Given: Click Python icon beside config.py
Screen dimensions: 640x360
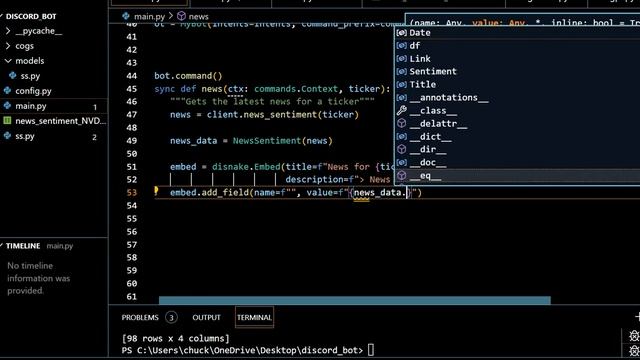Looking at the screenshot, I should [x=7, y=91].
